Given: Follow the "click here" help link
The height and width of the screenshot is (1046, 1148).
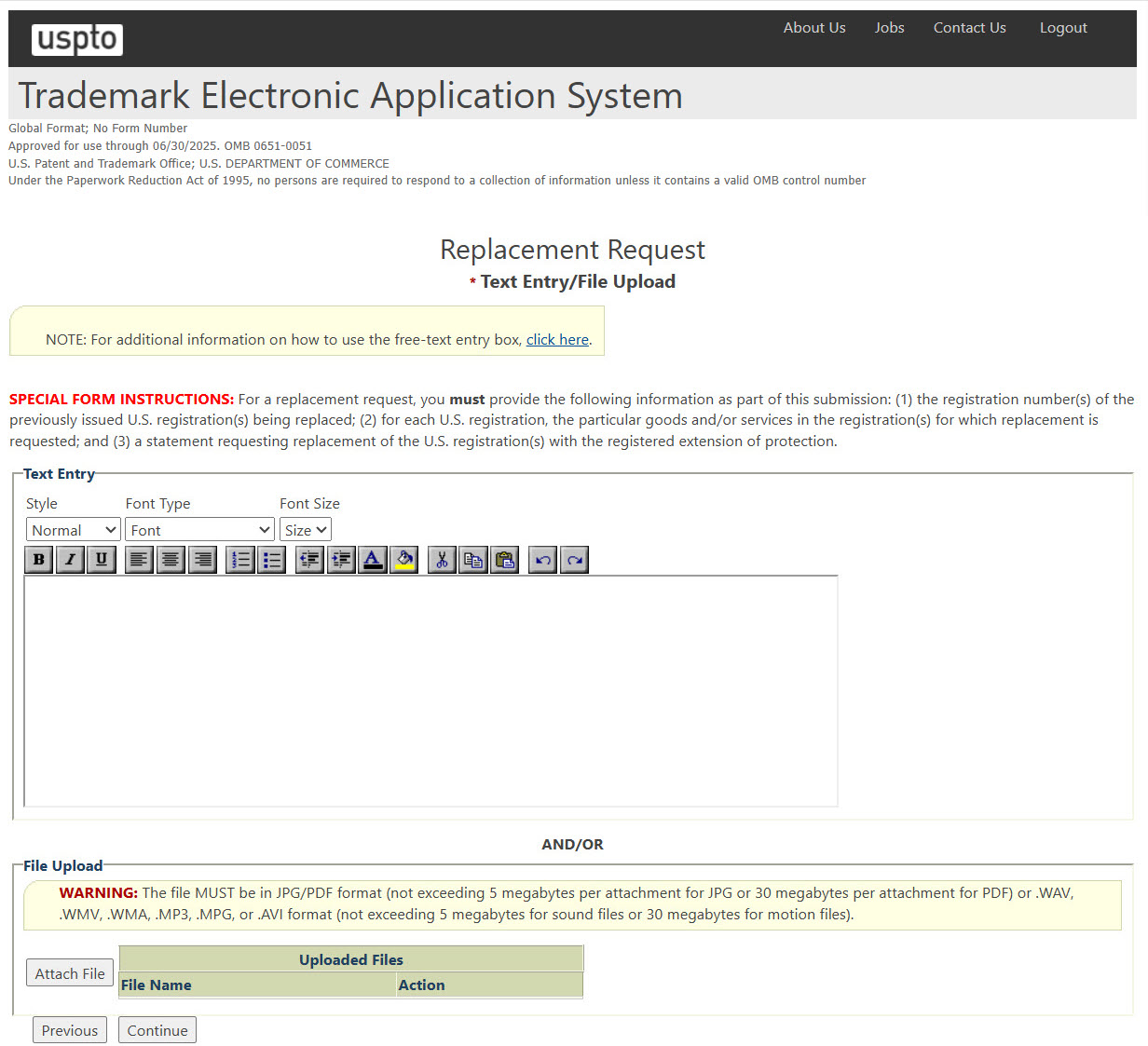Looking at the screenshot, I should [557, 340].
